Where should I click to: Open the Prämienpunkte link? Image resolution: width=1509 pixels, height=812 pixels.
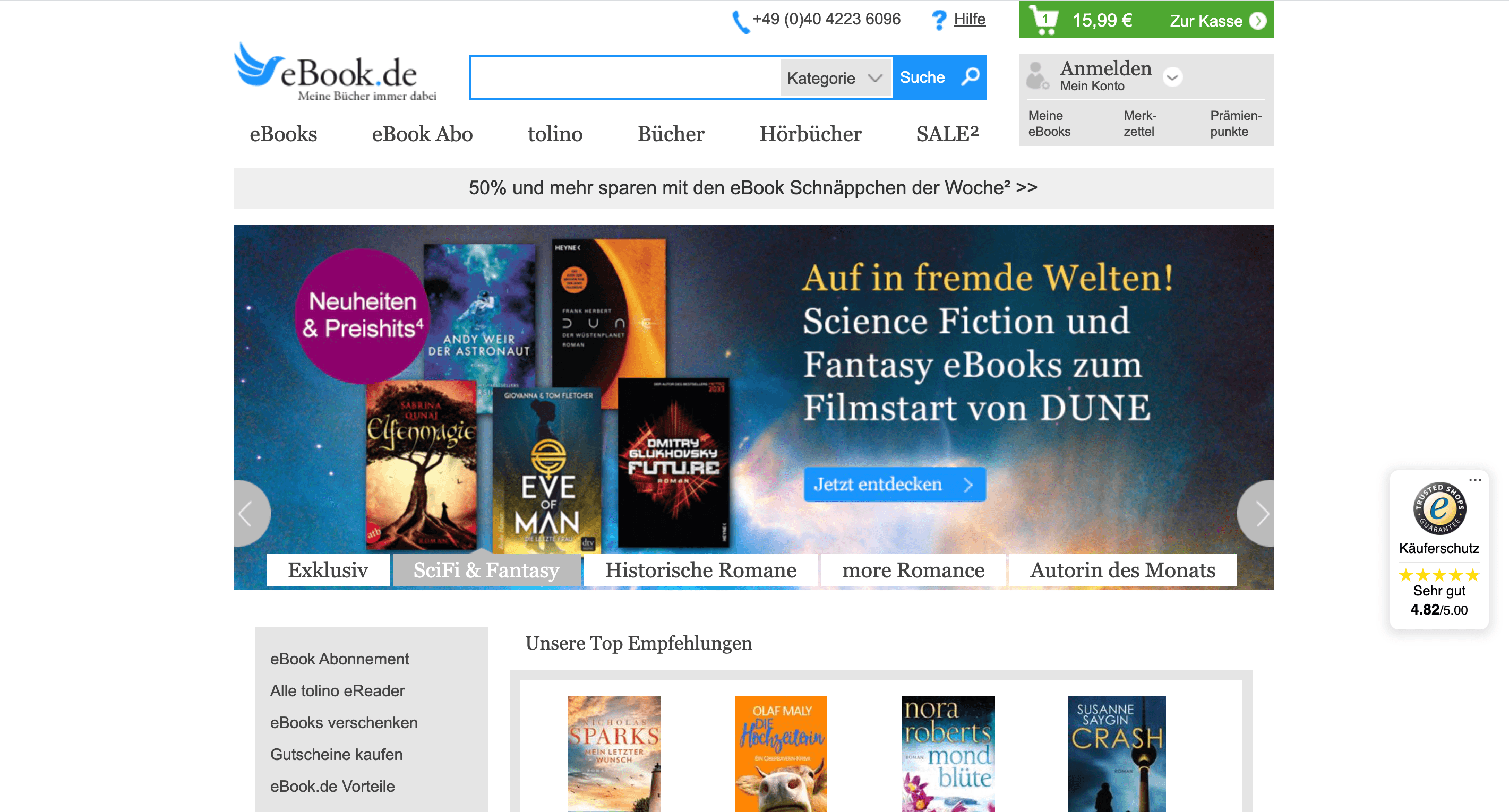point(1236,124)
